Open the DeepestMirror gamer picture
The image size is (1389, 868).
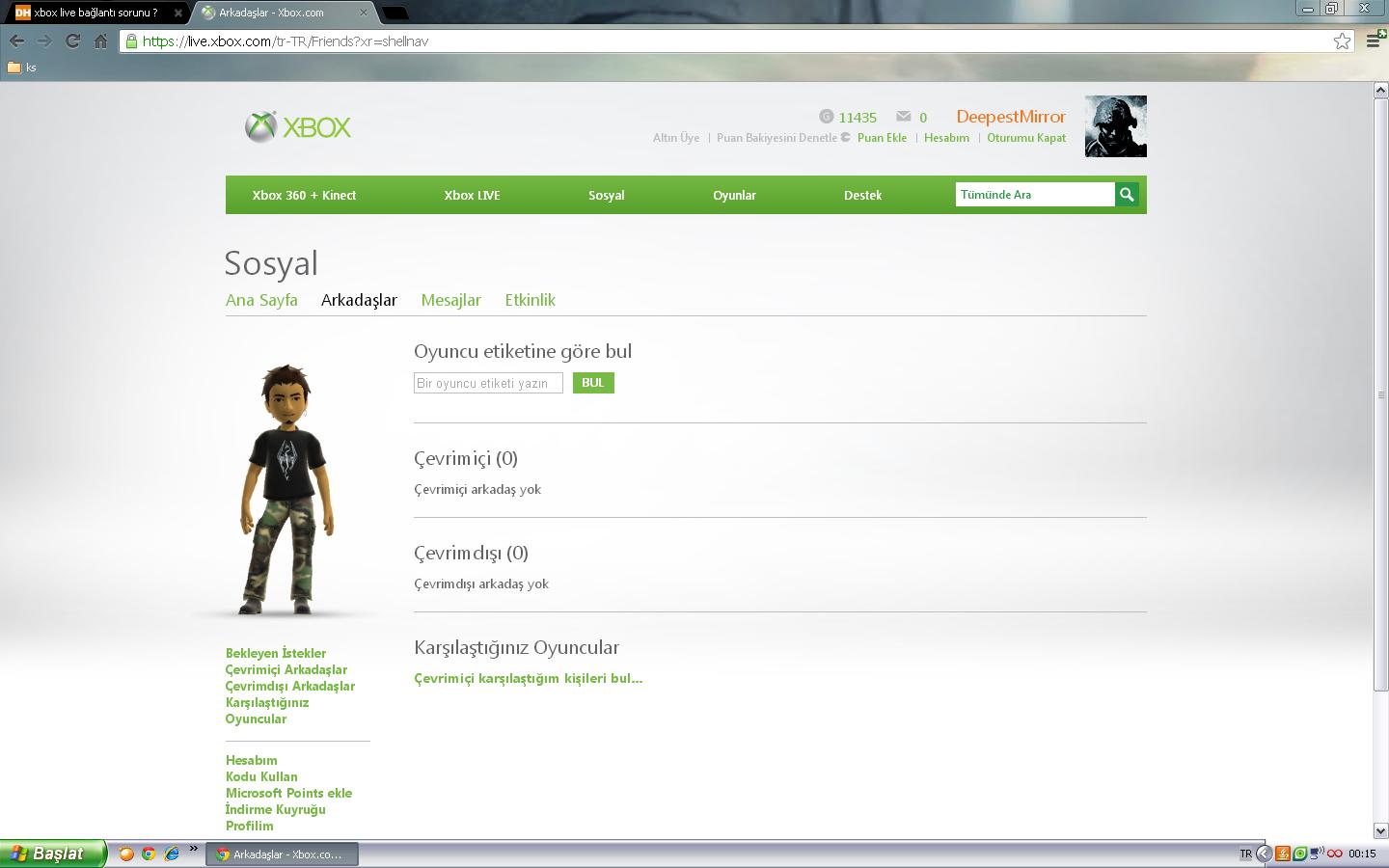coord(1116,126)
